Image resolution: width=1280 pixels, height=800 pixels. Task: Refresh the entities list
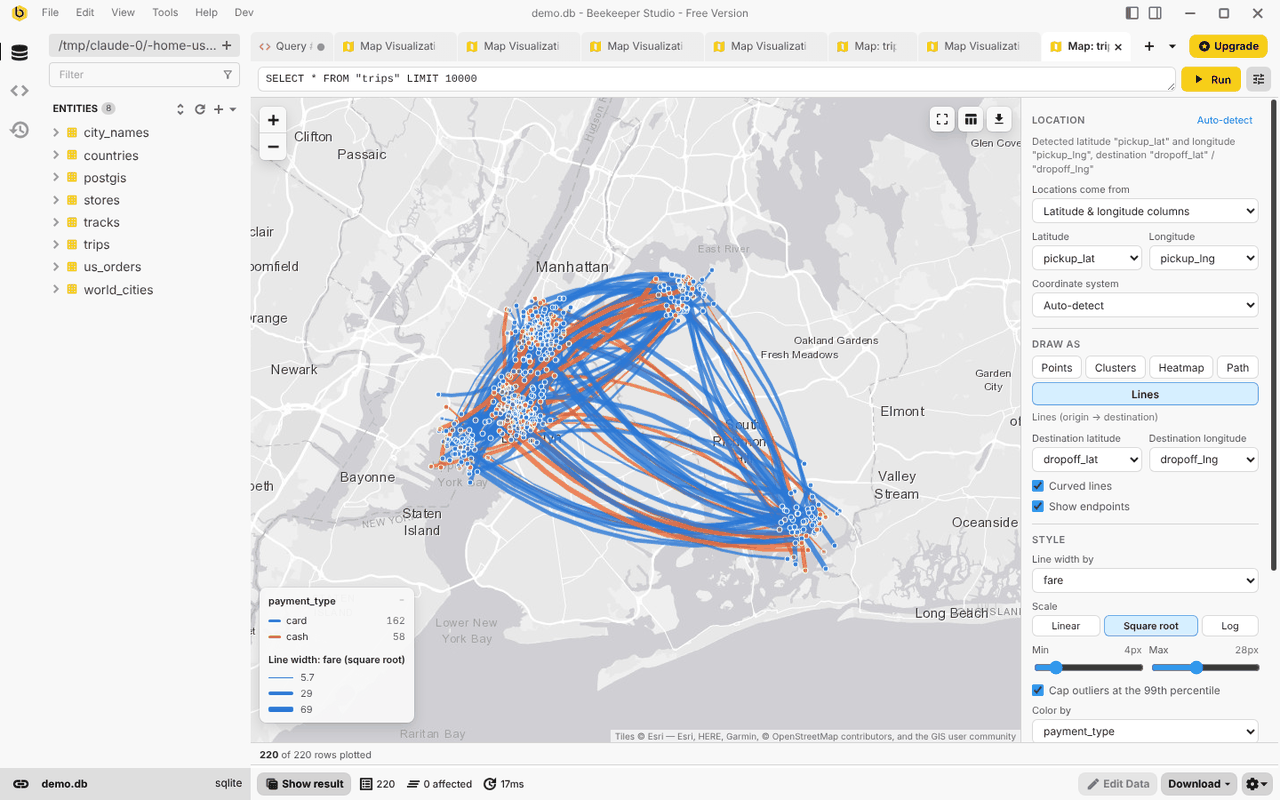tap(200, 109)
